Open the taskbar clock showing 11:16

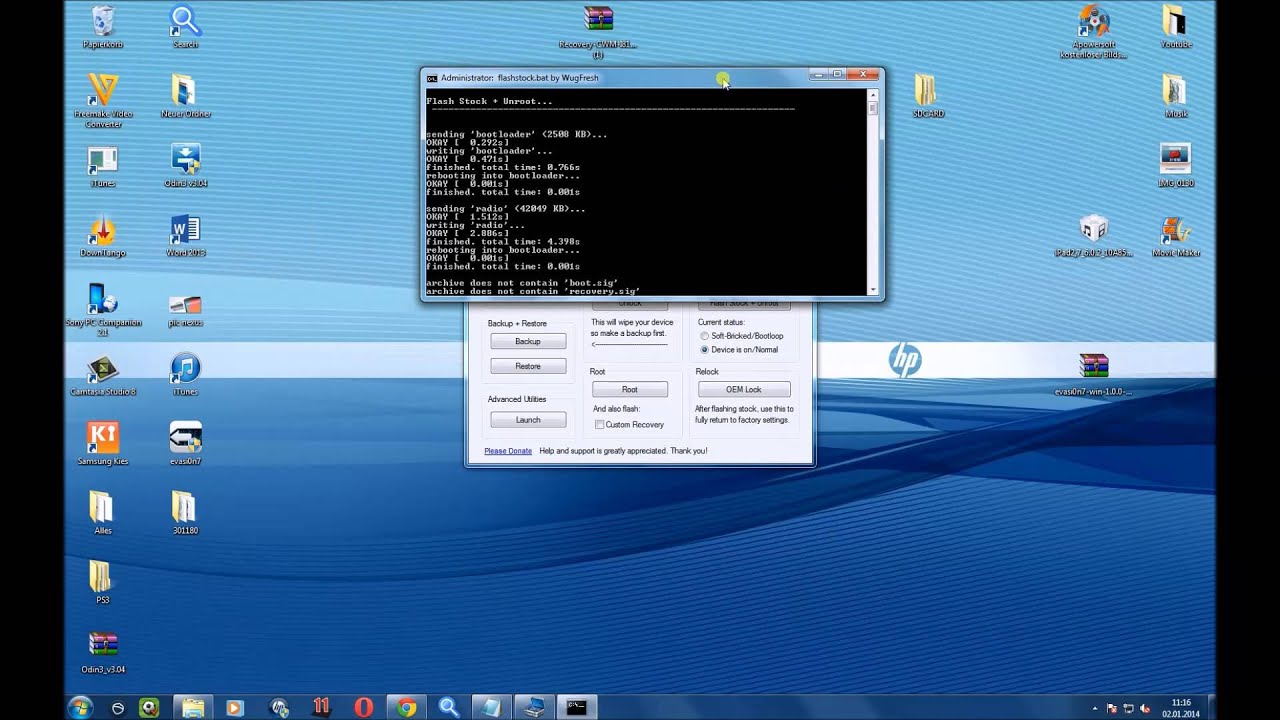[x=1180, y=708]
